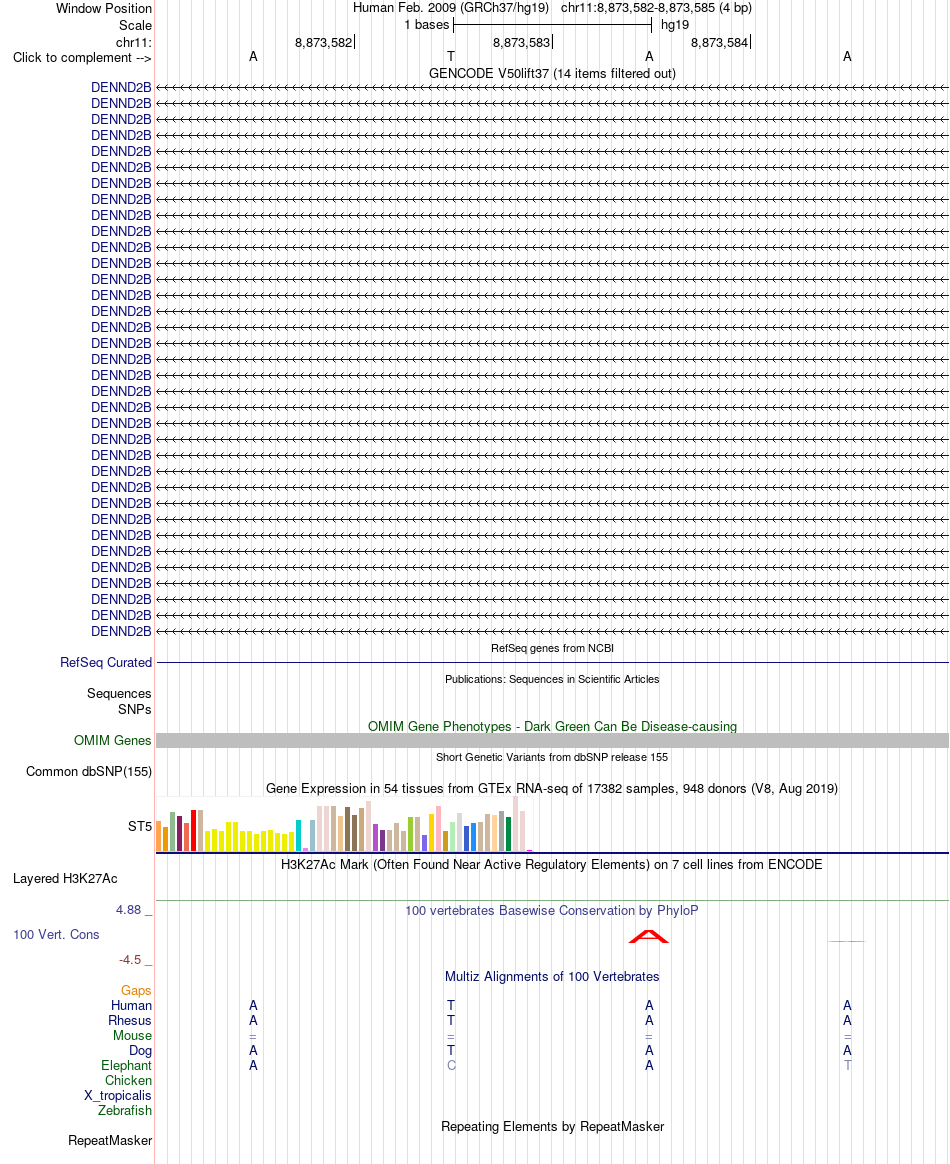Image resolution: width=950 pixels, height=1164 pixels.
Task: Click the 'Sequences' track label
Action: coord(119,693)
